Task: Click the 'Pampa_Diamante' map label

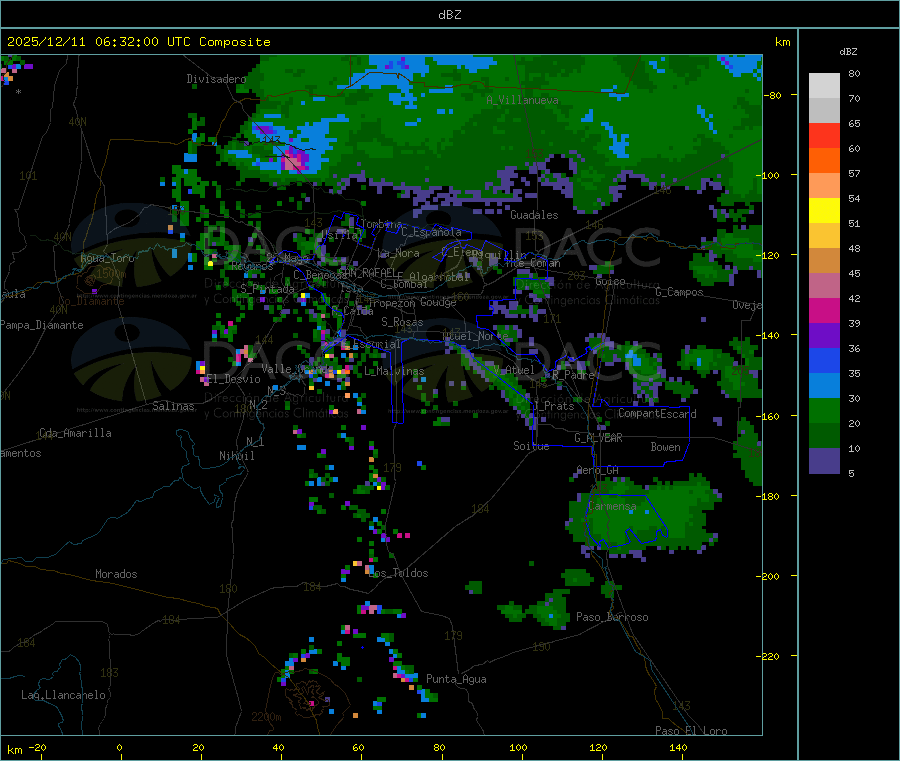Action: [x=42, y=325]
